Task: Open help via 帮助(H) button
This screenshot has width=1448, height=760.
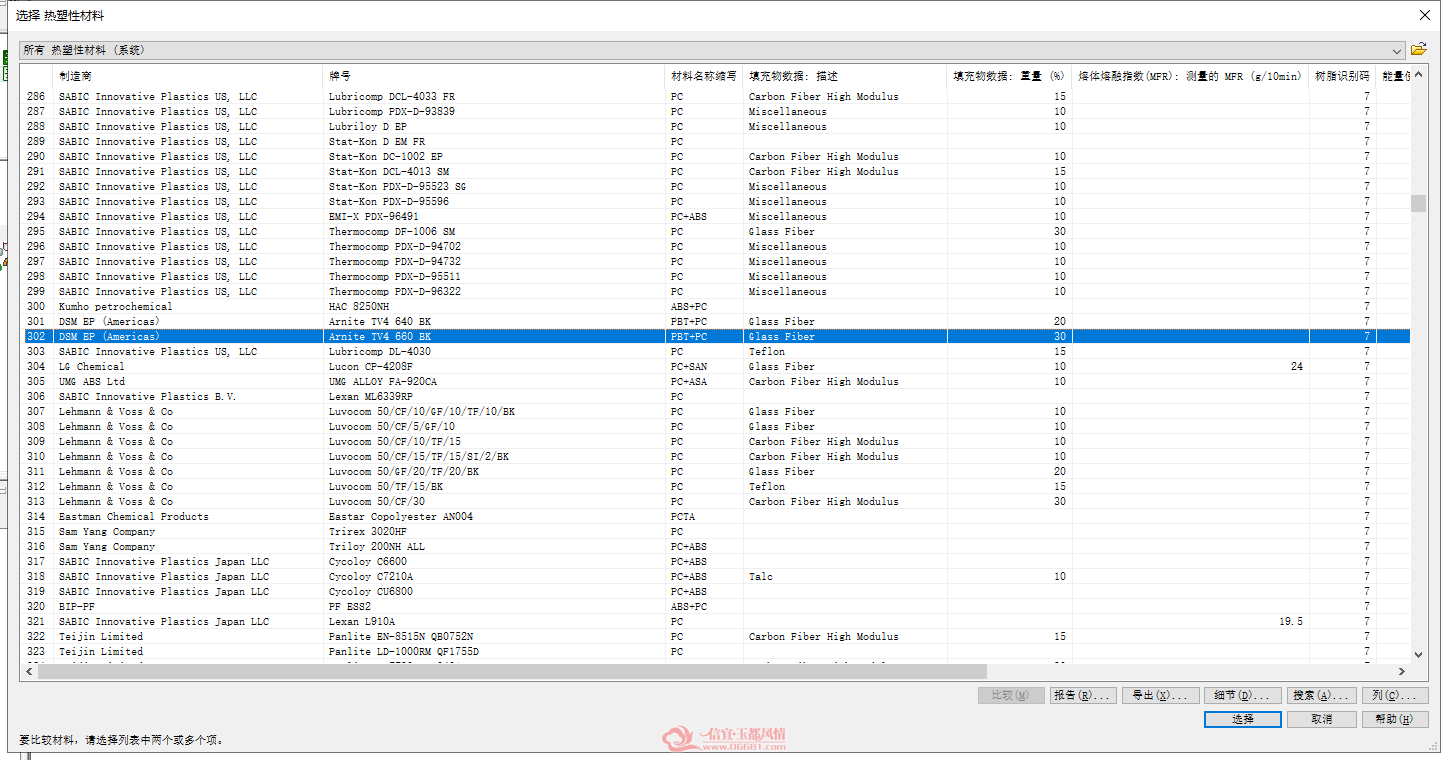Action: coord(1394,719)
